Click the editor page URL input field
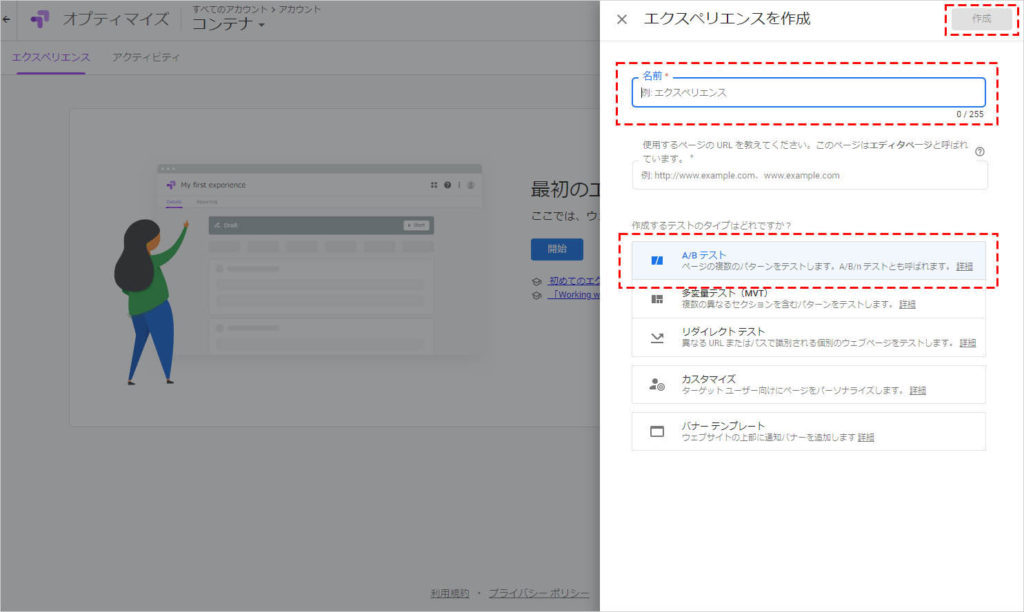Viewport: 1024px width, 612px height. click(x=808, y=175)
